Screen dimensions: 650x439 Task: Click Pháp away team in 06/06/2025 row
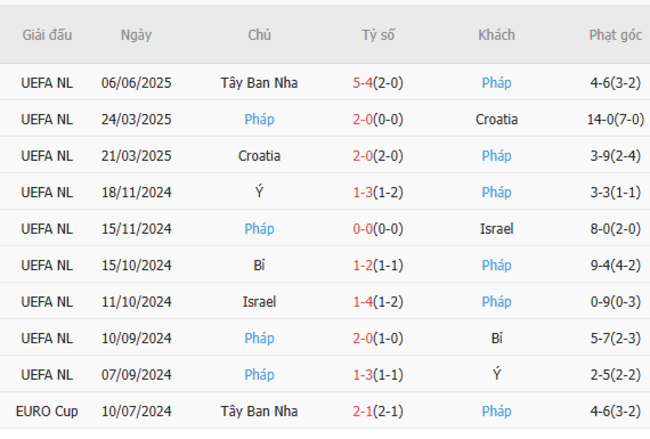496,83
